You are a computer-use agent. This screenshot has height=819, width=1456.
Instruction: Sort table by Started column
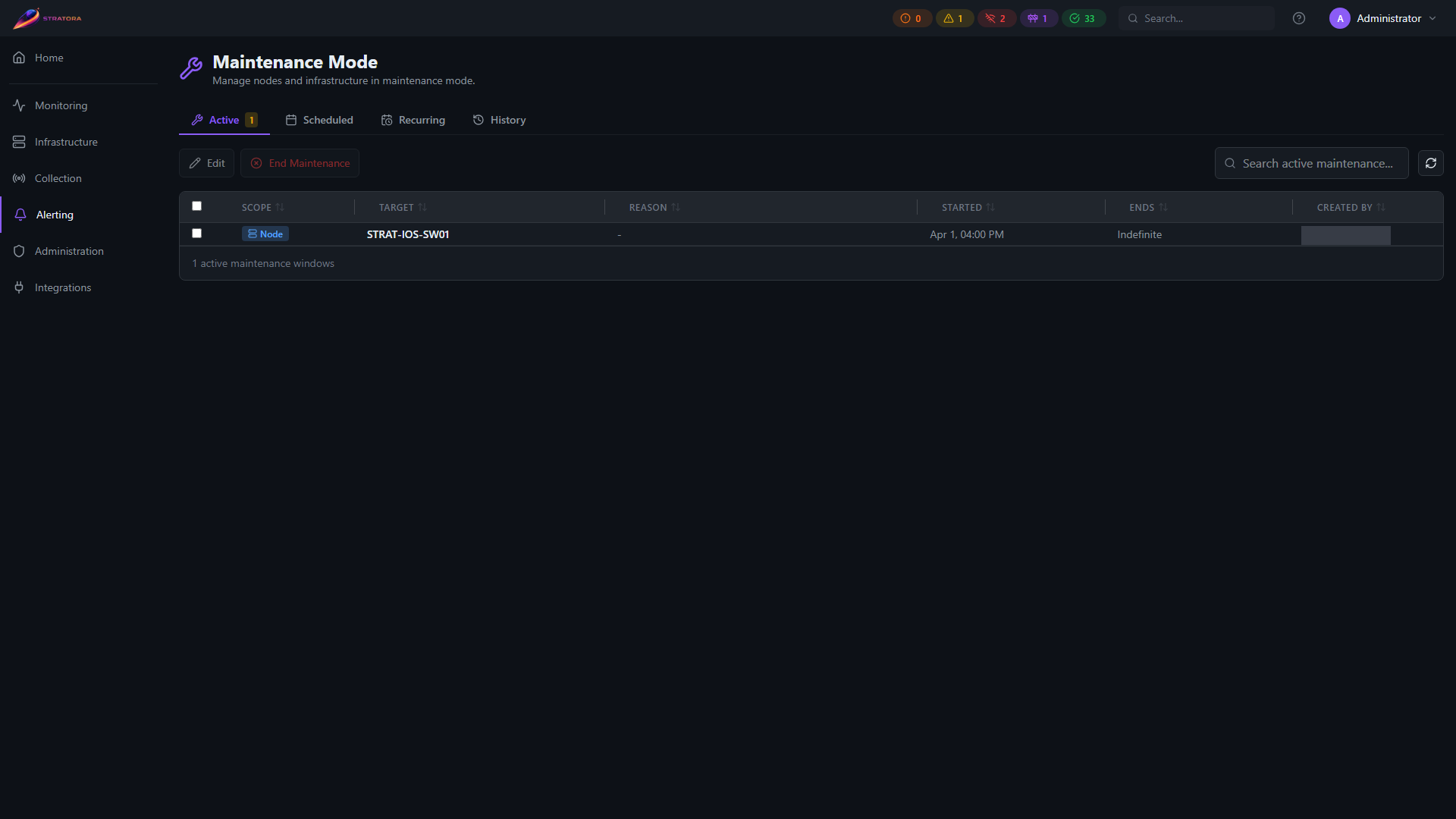coord(968,207)
